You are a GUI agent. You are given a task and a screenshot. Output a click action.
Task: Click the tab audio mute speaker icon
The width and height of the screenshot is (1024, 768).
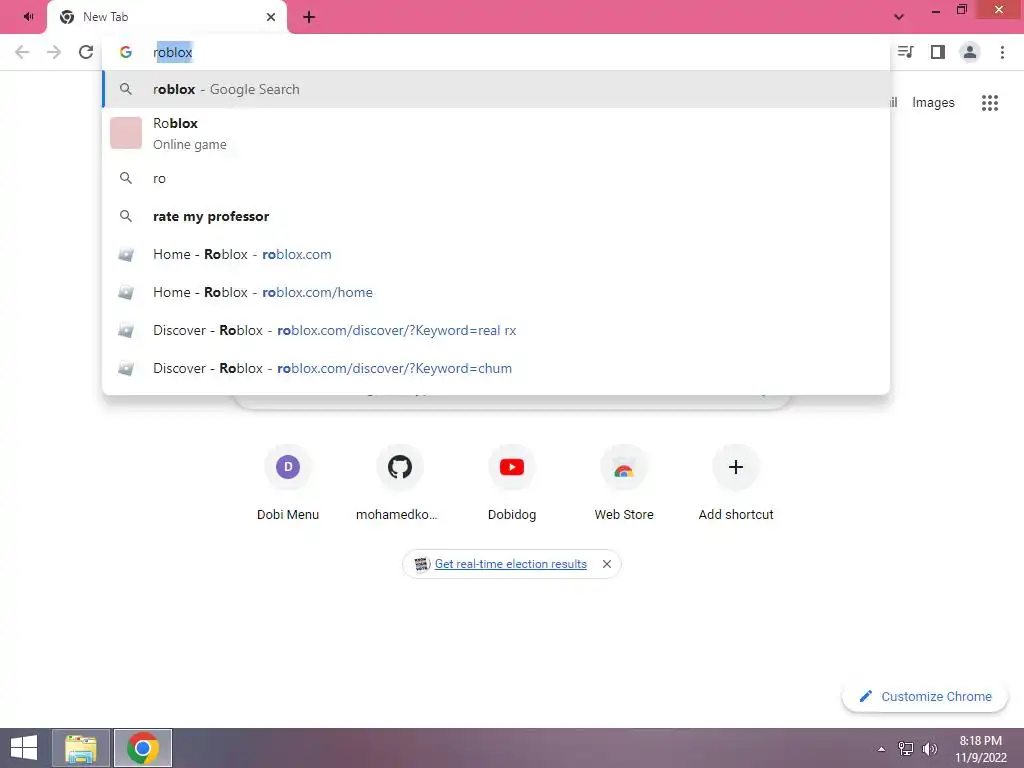click(28, 16)
